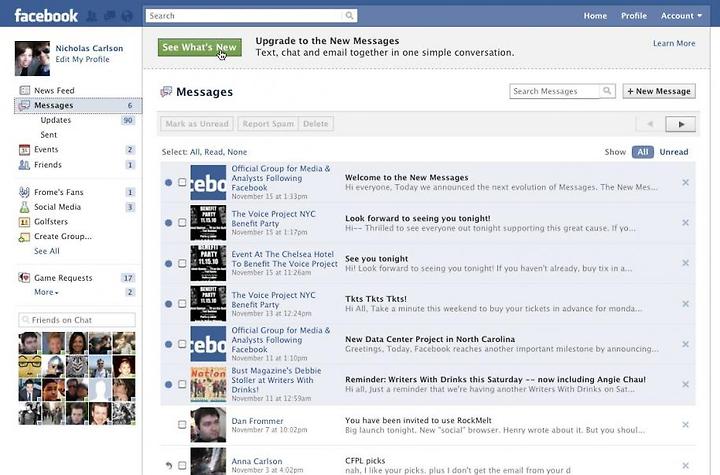Check the See you tonight message checkbox
Viewport: 720px width, 475px height.
tap(182, 263)
